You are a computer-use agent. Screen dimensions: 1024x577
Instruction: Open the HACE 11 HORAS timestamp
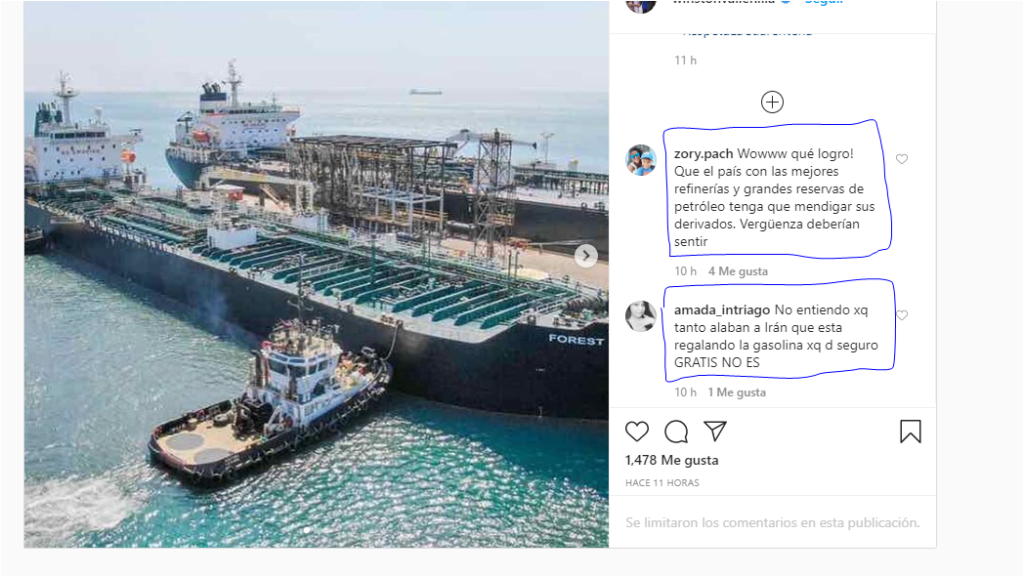pos(662,483)
